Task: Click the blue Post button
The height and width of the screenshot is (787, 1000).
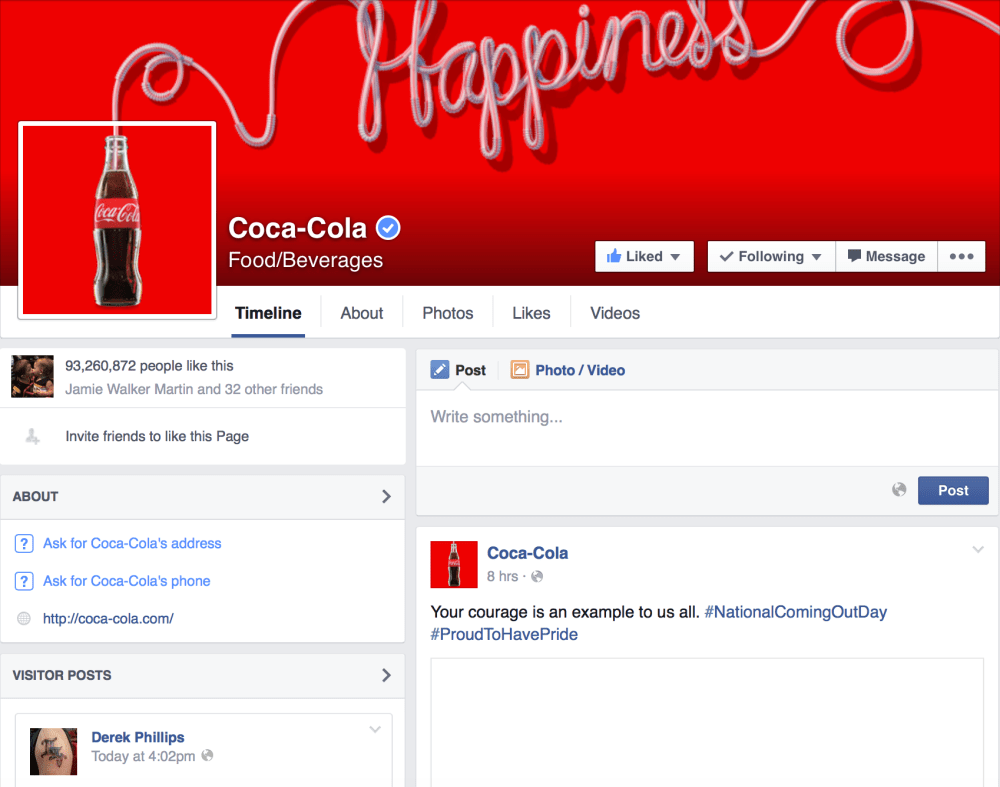Action: (x=953, y=490)
